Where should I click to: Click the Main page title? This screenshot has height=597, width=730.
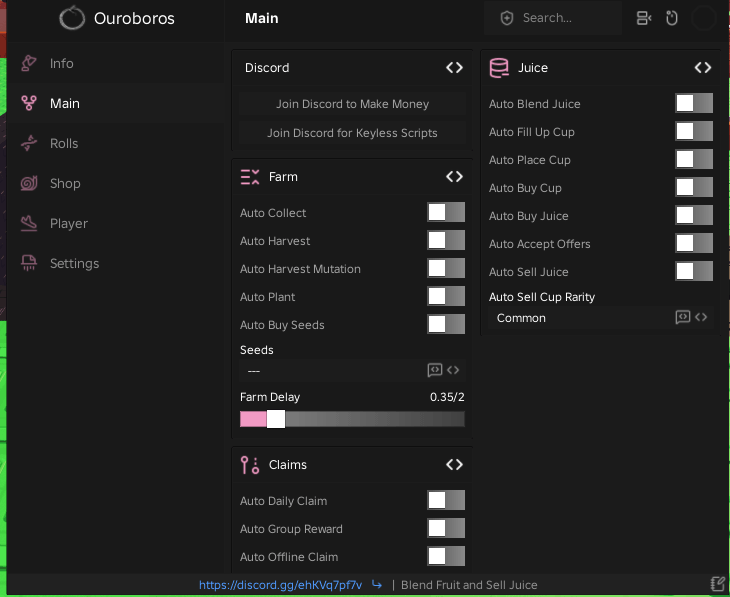click(262, 18)
